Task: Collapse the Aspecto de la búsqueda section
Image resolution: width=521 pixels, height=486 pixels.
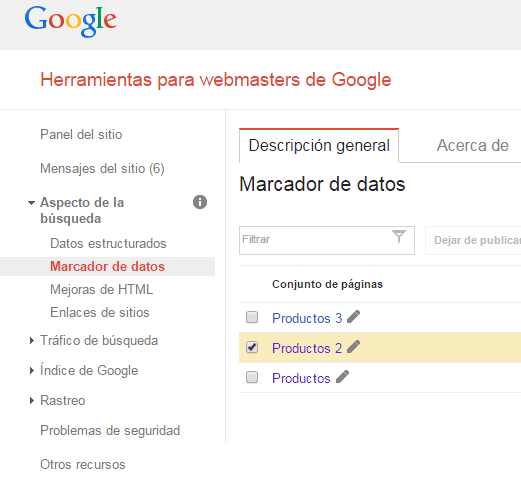Action: pos(31,203)
